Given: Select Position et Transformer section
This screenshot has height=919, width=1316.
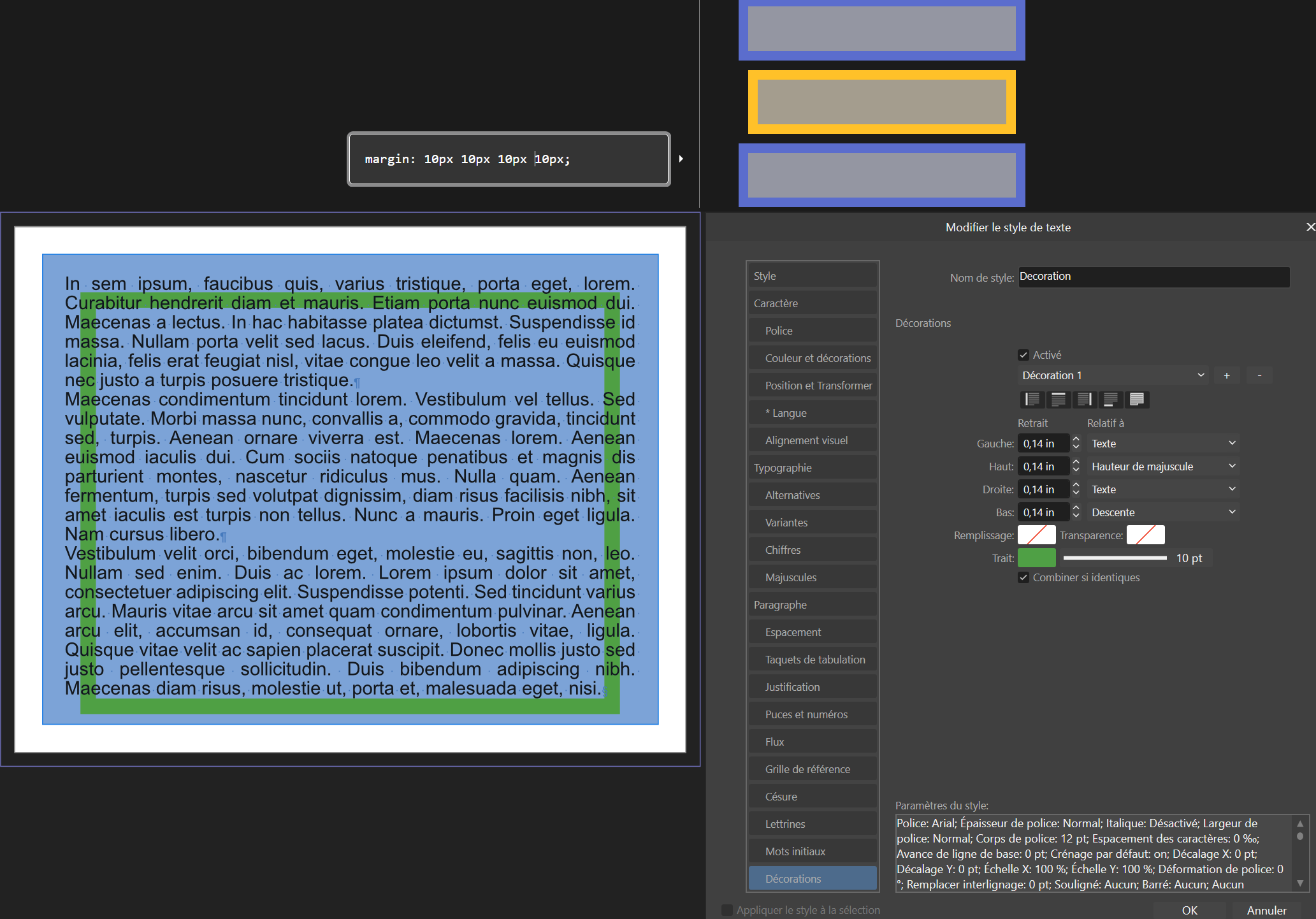Looking at the screenshot, I should click(813, 386).
